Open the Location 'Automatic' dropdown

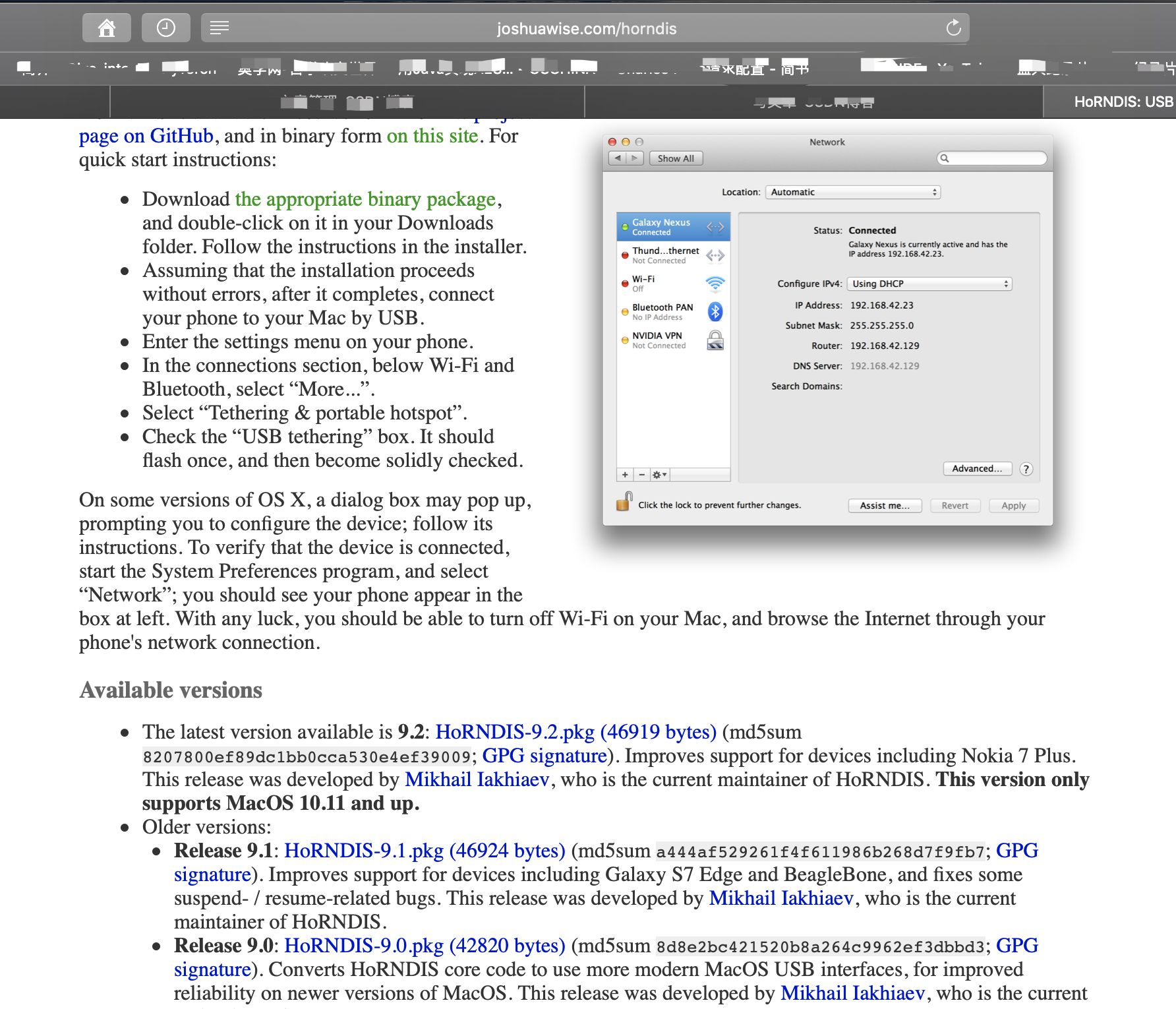853,192
